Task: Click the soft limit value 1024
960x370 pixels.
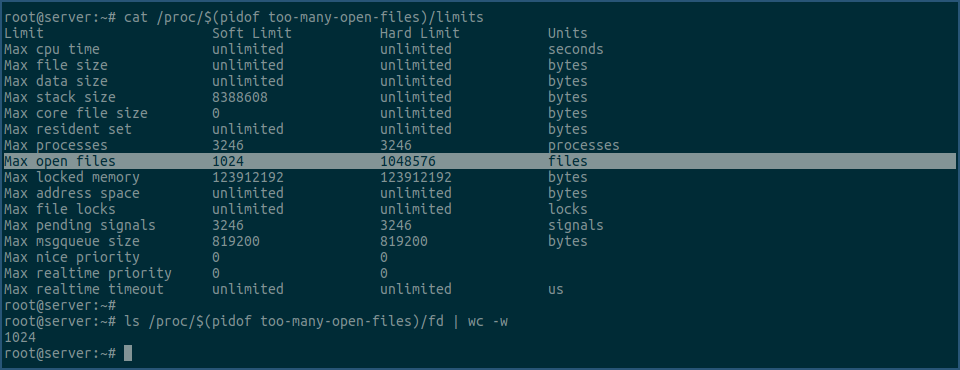Action: [228, 161]
